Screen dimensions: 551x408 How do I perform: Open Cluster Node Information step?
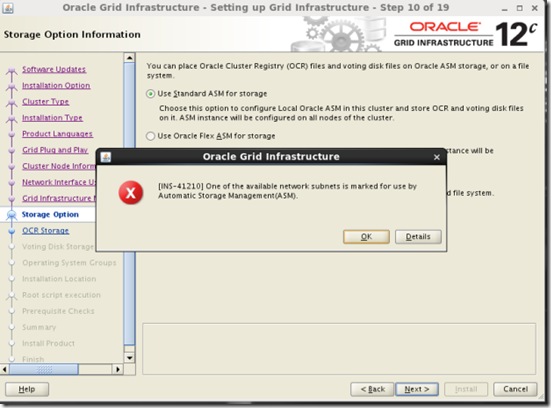coord(59,166)
